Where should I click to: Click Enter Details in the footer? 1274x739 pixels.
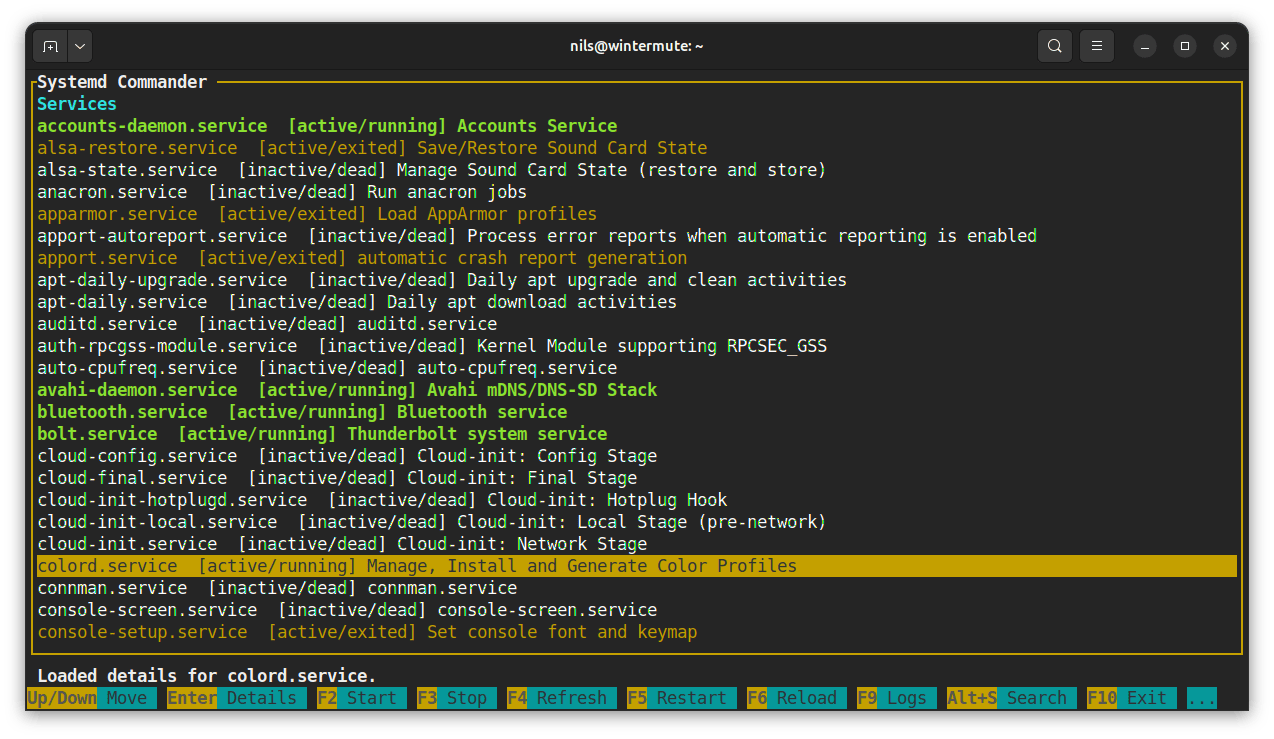tap(237, 698)
